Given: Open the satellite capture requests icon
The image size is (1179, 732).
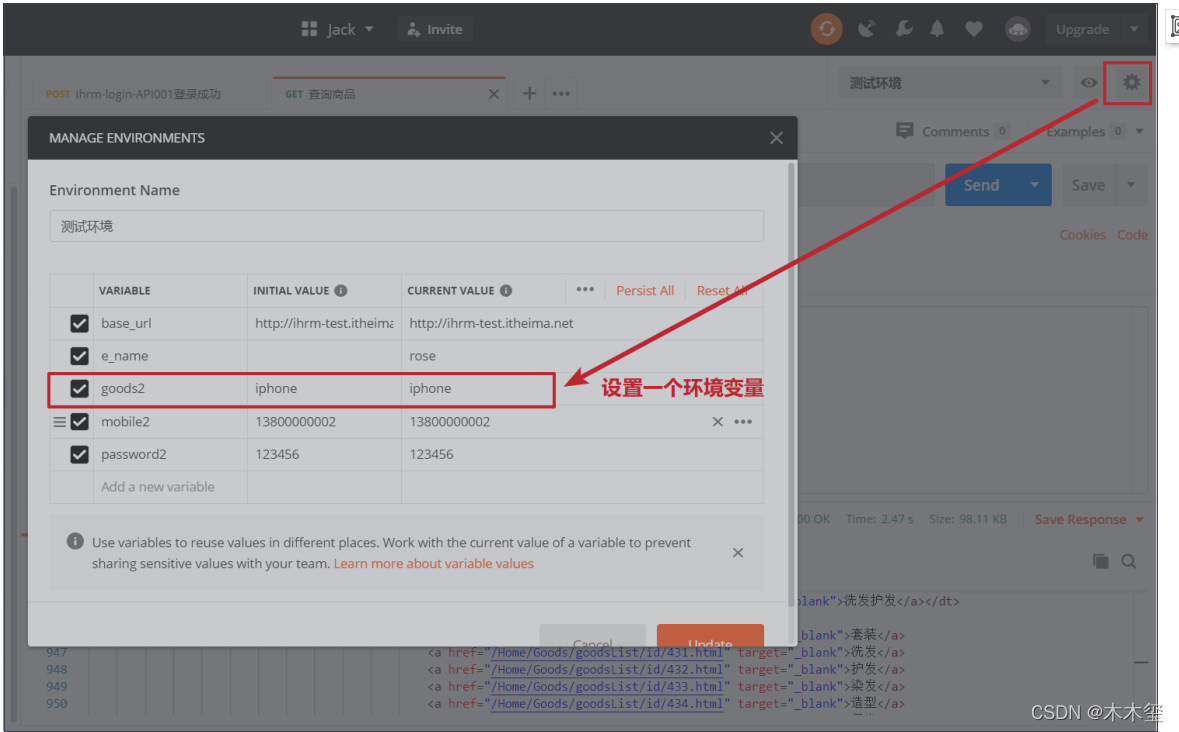Looking at the screenshot, I should coord(867,29).
